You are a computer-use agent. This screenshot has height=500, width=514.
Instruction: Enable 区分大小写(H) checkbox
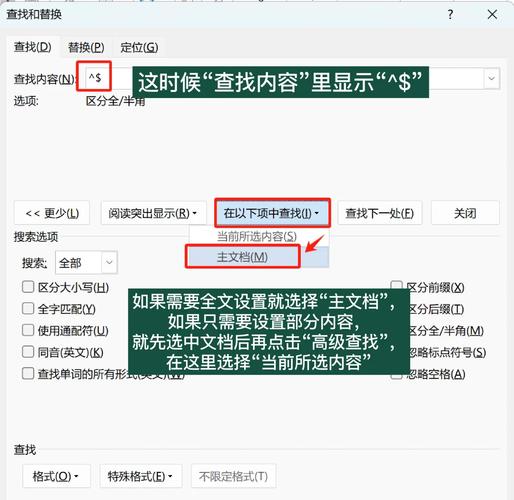pos(28,287)
